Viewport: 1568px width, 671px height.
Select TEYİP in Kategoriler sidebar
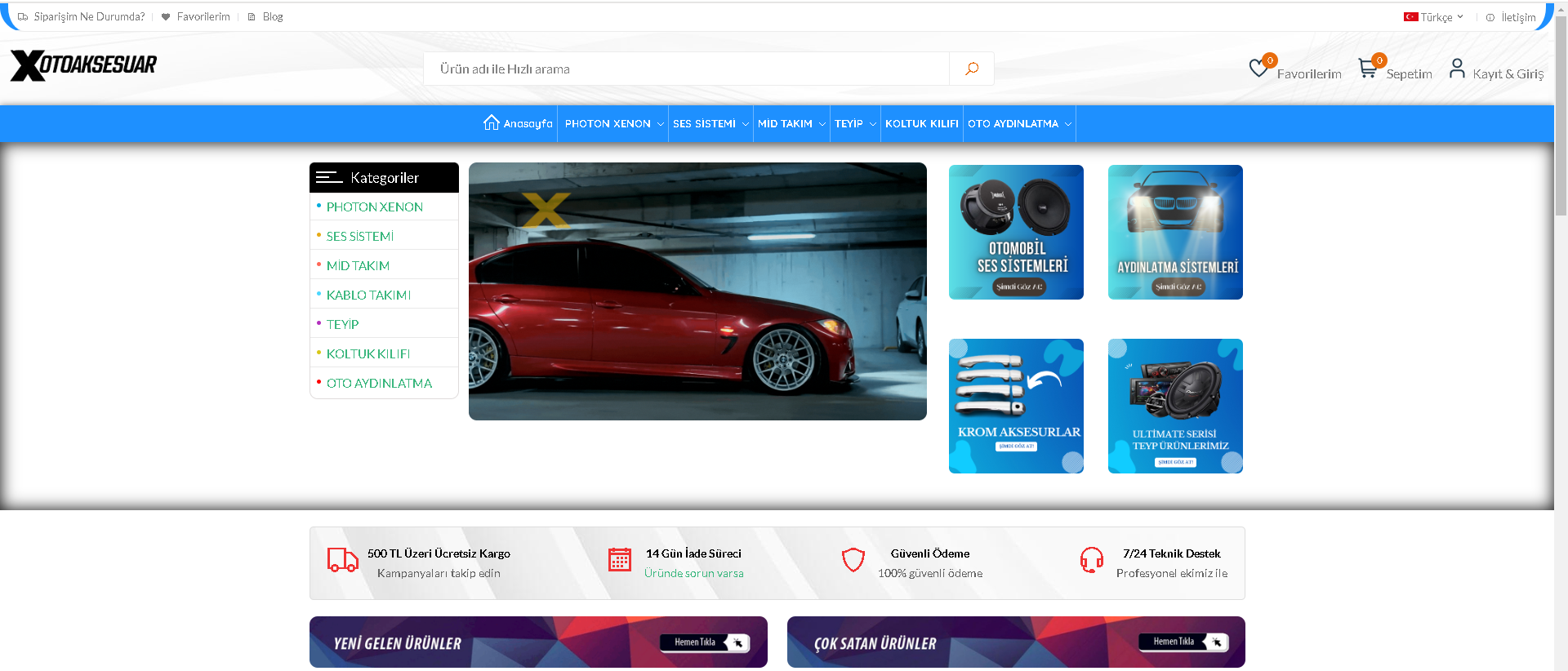click(342, 324)
